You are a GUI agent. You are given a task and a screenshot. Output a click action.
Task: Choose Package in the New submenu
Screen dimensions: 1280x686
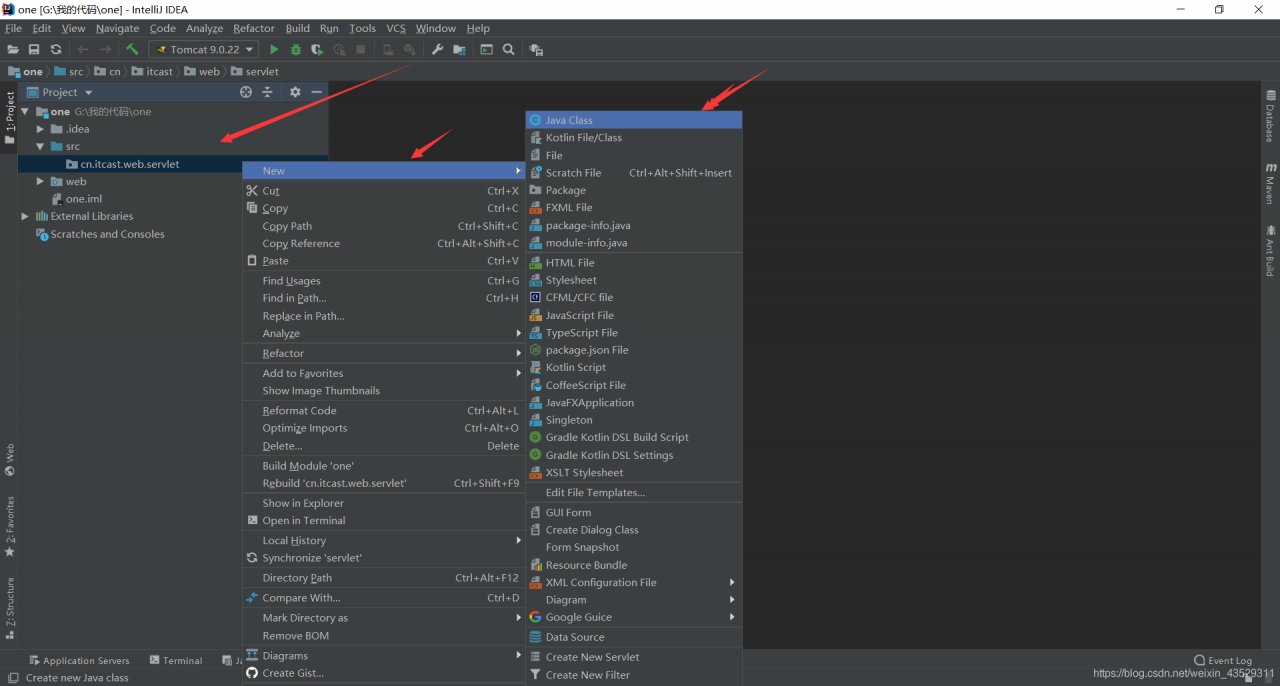coord(634,190)
